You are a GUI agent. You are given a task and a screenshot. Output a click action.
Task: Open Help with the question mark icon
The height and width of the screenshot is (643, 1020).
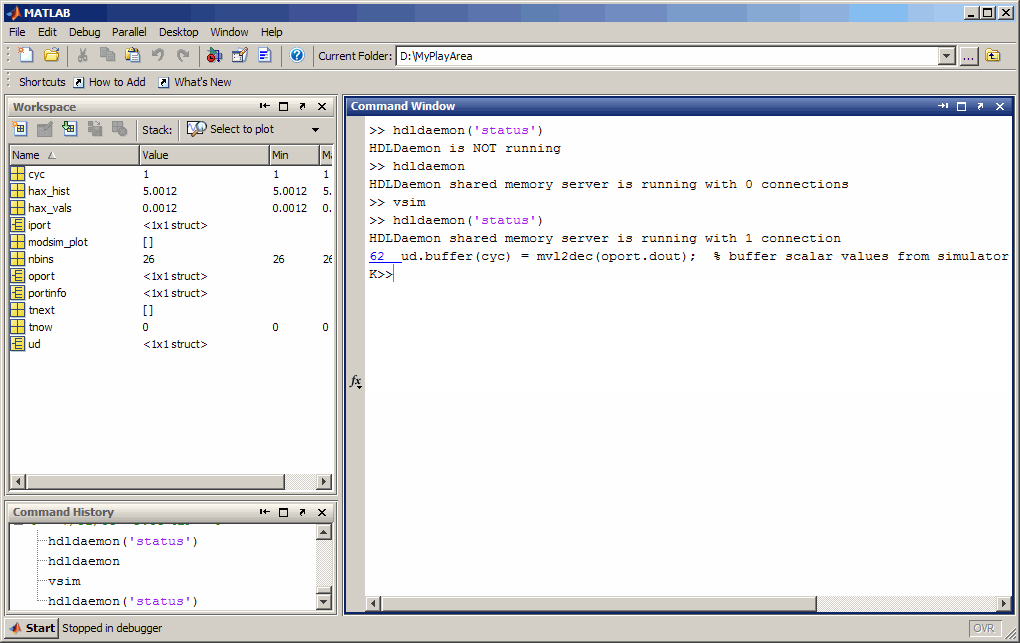tap(297, 55)
